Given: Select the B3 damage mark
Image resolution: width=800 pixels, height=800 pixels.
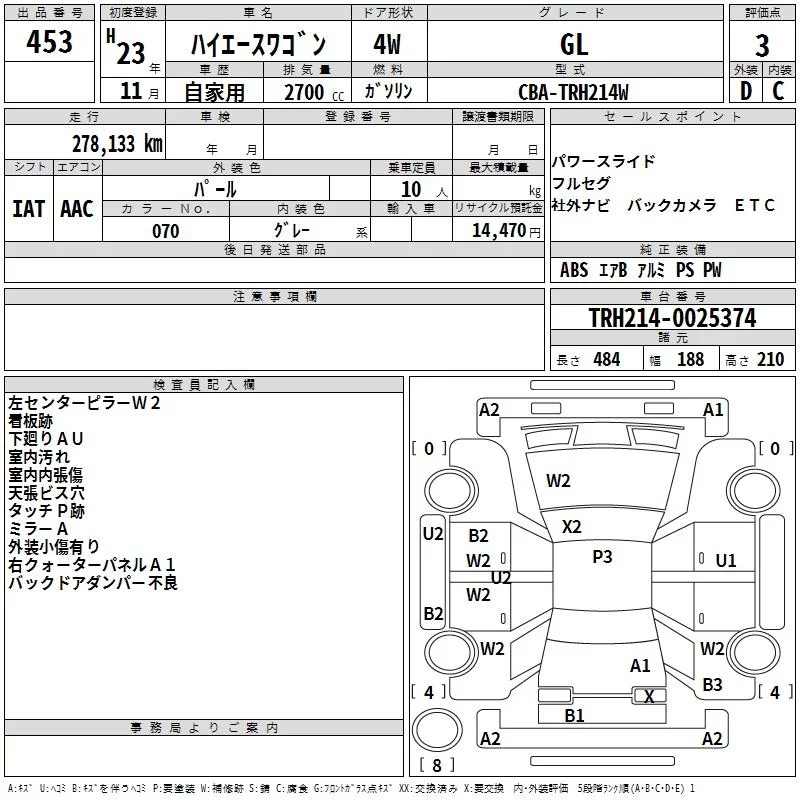Looking at the screenshot, I should pyautogui.click(x=712, y=684).
